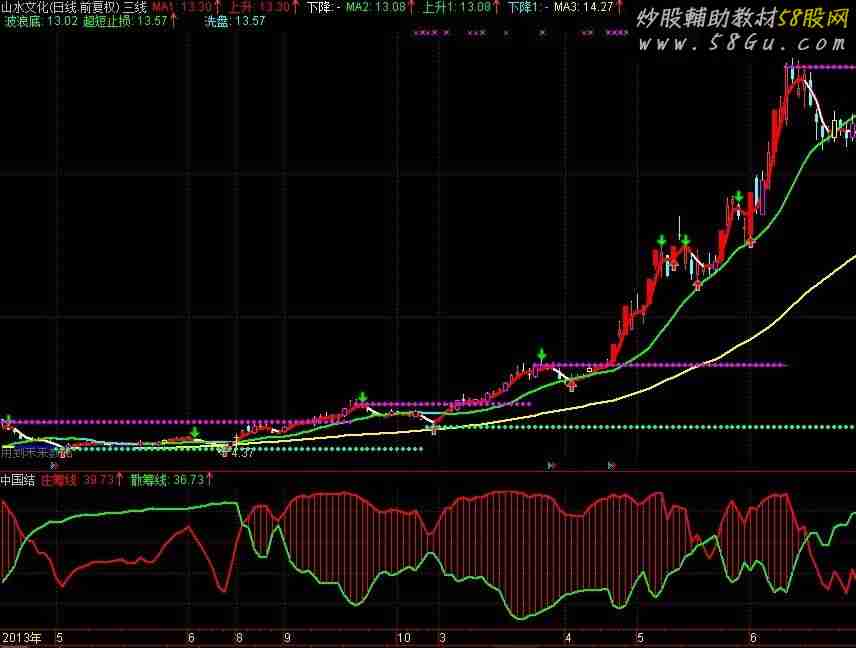Select month 9 on the time axis
Screen dimensions: 856x648
(286, 636)
